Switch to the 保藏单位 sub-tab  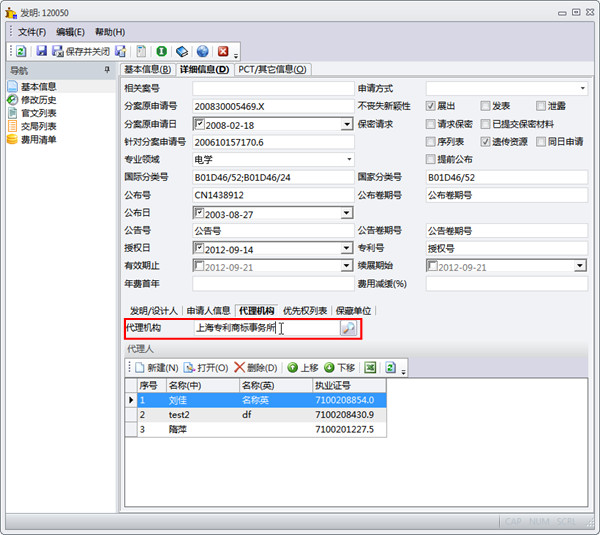[x=353, y=311]
